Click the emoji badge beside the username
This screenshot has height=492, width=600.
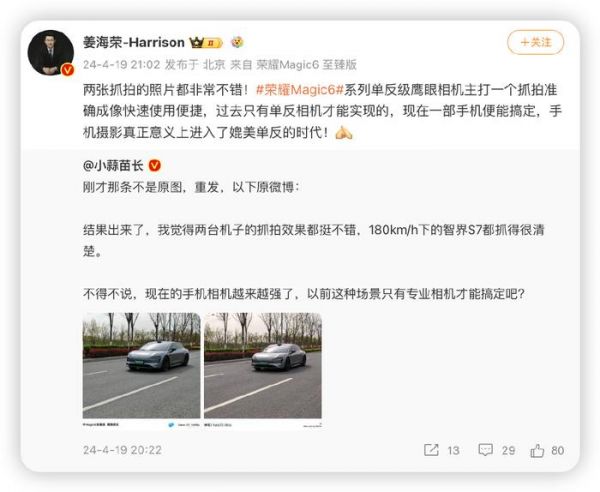point(237,42)
